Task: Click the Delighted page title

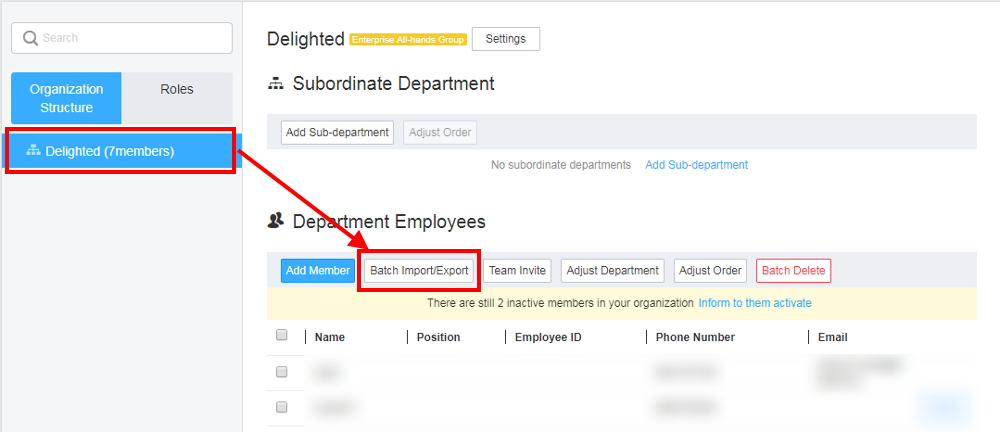Action: 305,39
